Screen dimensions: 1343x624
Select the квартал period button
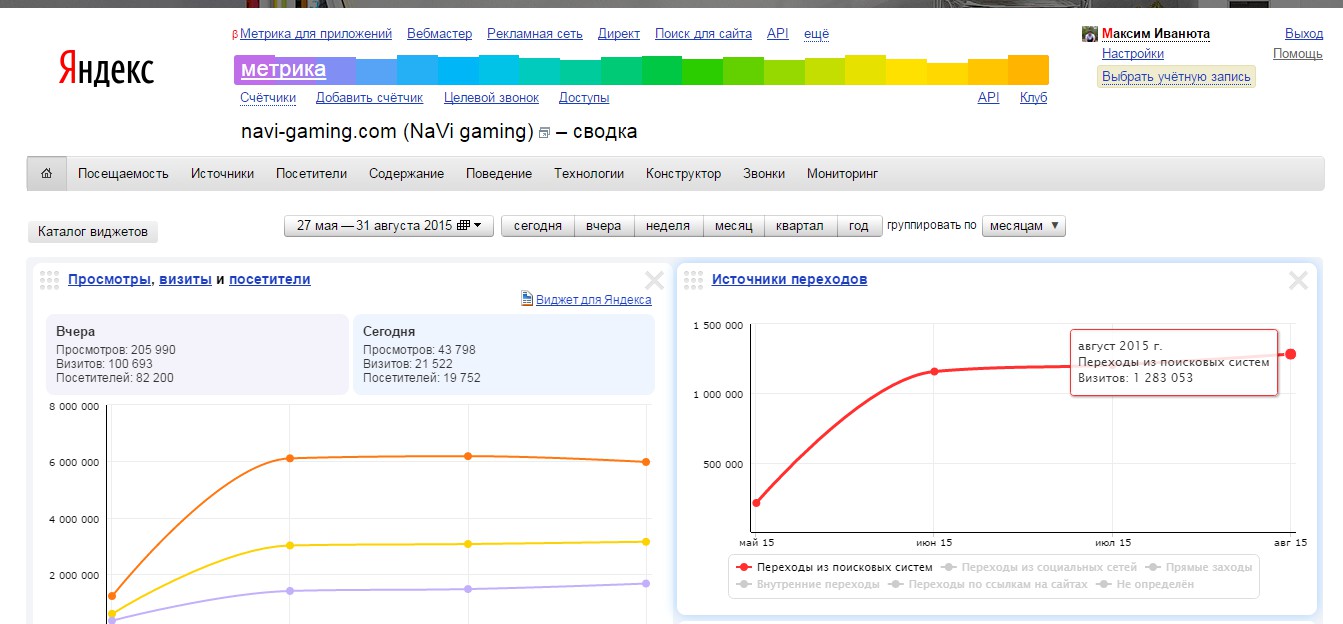point(800,226)
